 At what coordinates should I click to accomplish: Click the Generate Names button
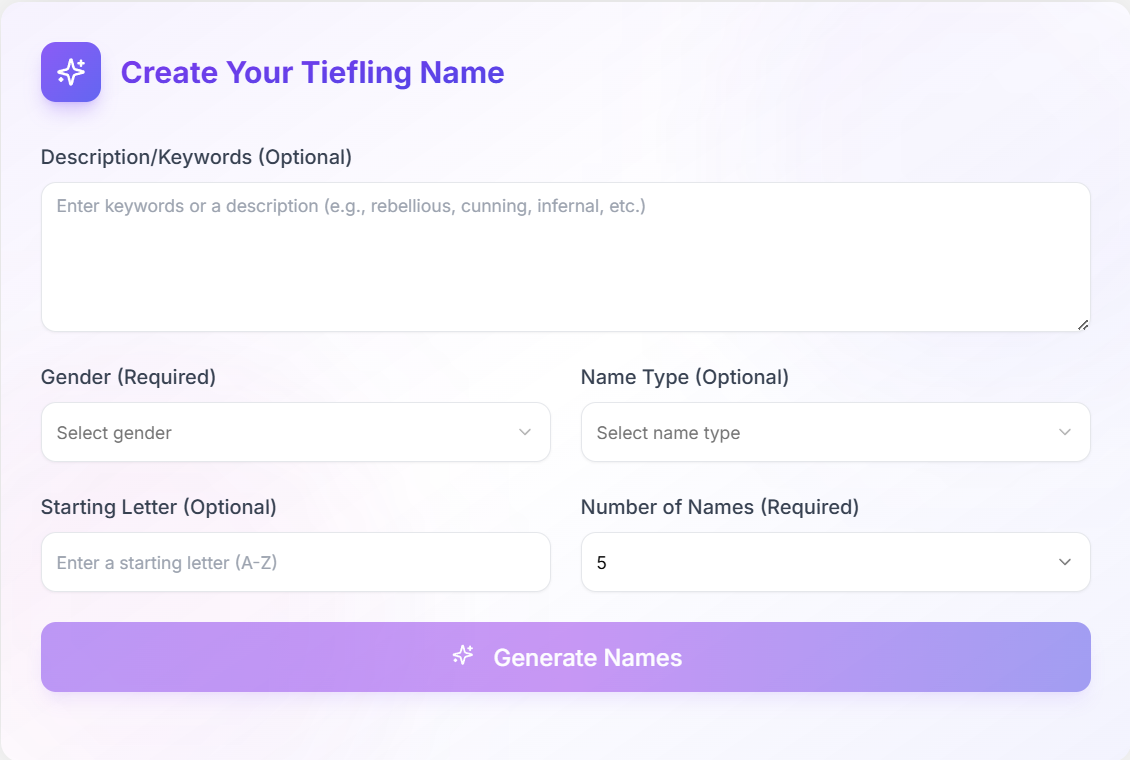click(x=566, y=657)
